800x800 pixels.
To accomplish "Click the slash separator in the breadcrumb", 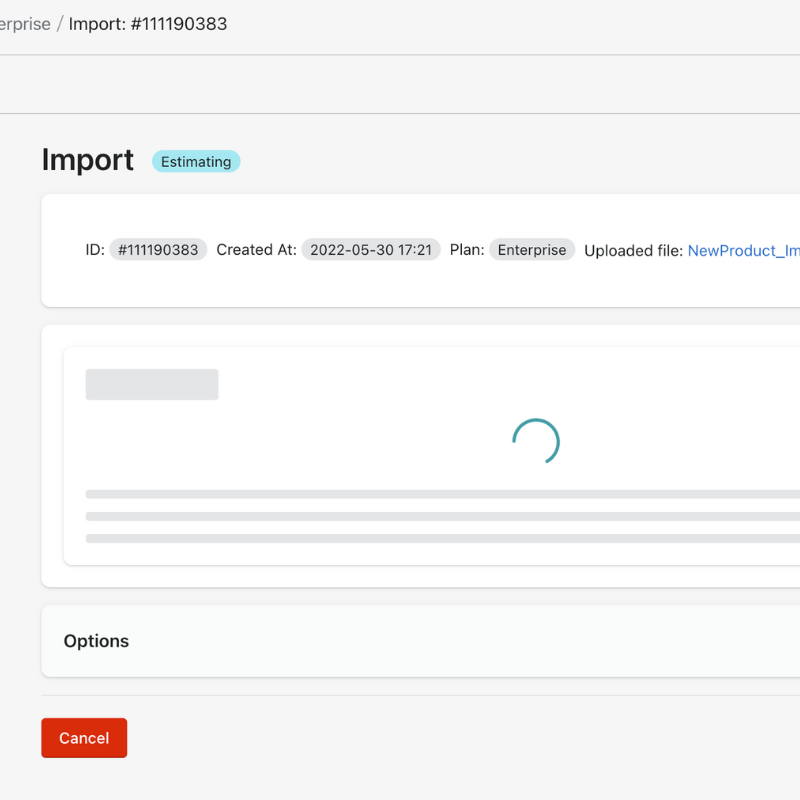I will click(60, 24).
